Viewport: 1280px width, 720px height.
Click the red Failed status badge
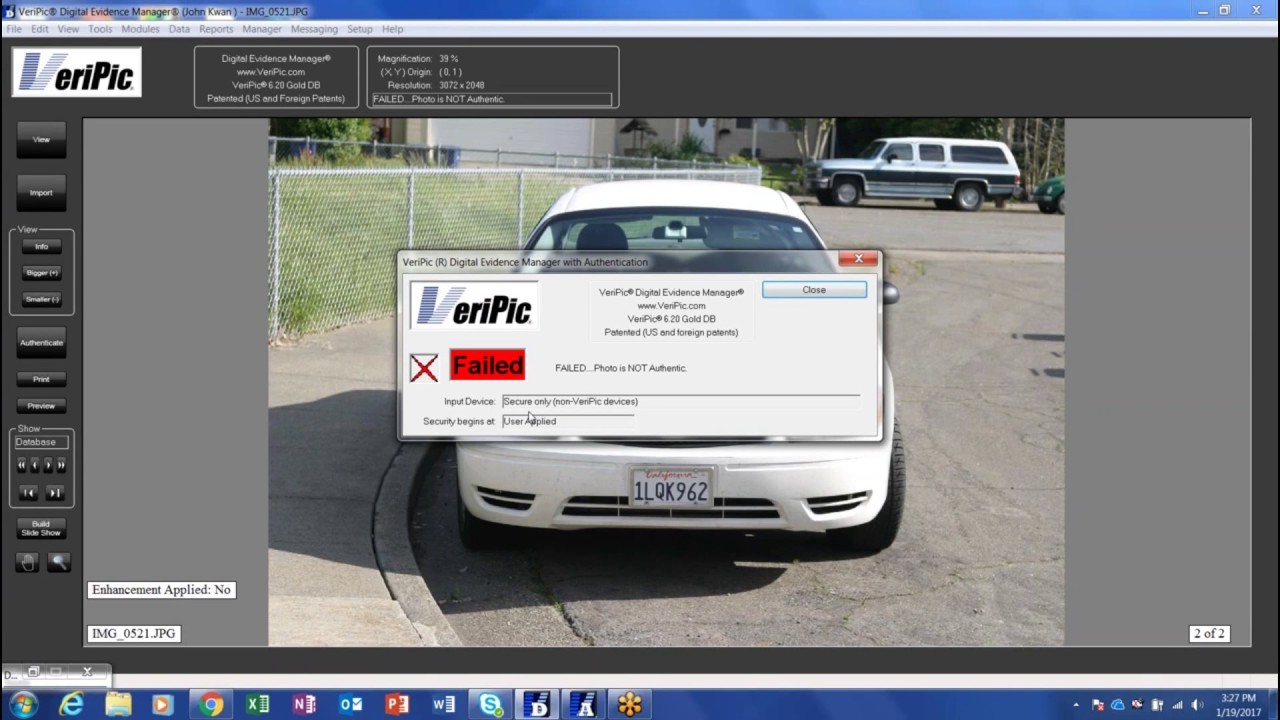click(x=487, y=365)
